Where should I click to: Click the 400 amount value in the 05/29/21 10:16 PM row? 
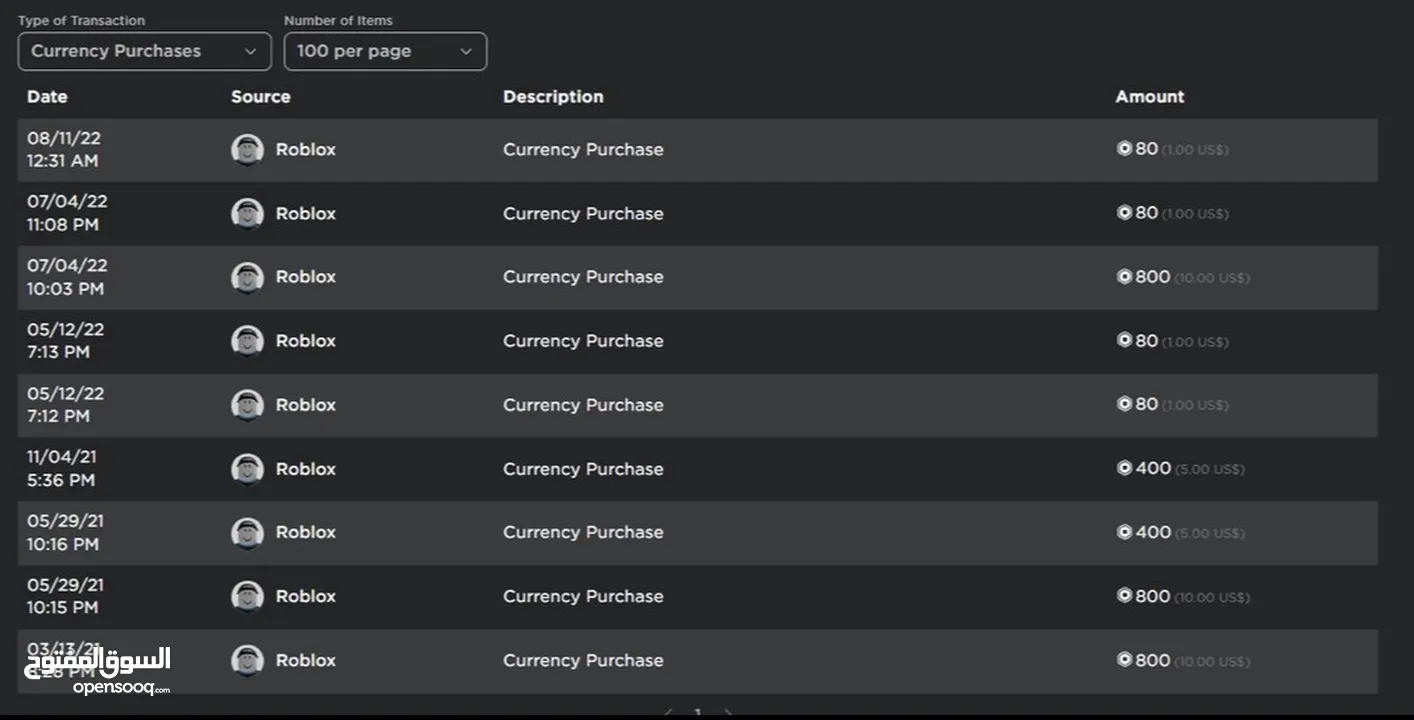click(x=1152, y=532)
